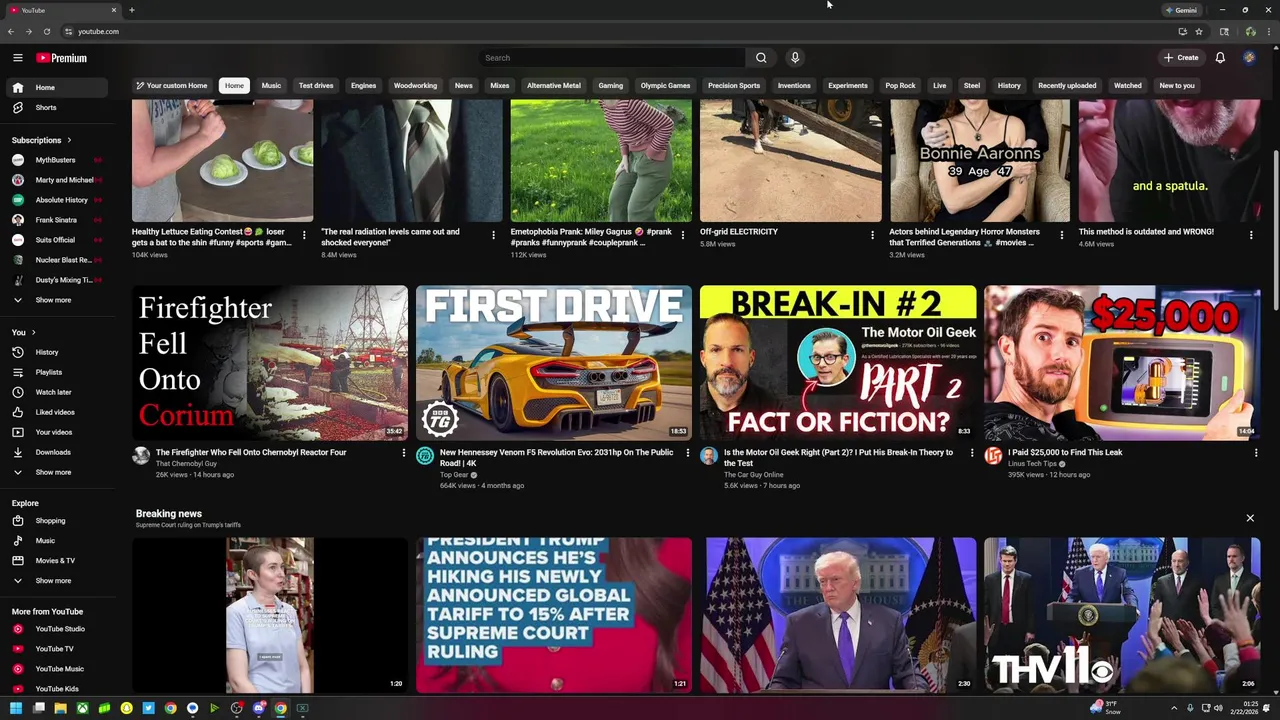The height and width of the screenshot is (720, 1280).
Task: Open the MythBusters subscription
Action: tap(56, 160)
